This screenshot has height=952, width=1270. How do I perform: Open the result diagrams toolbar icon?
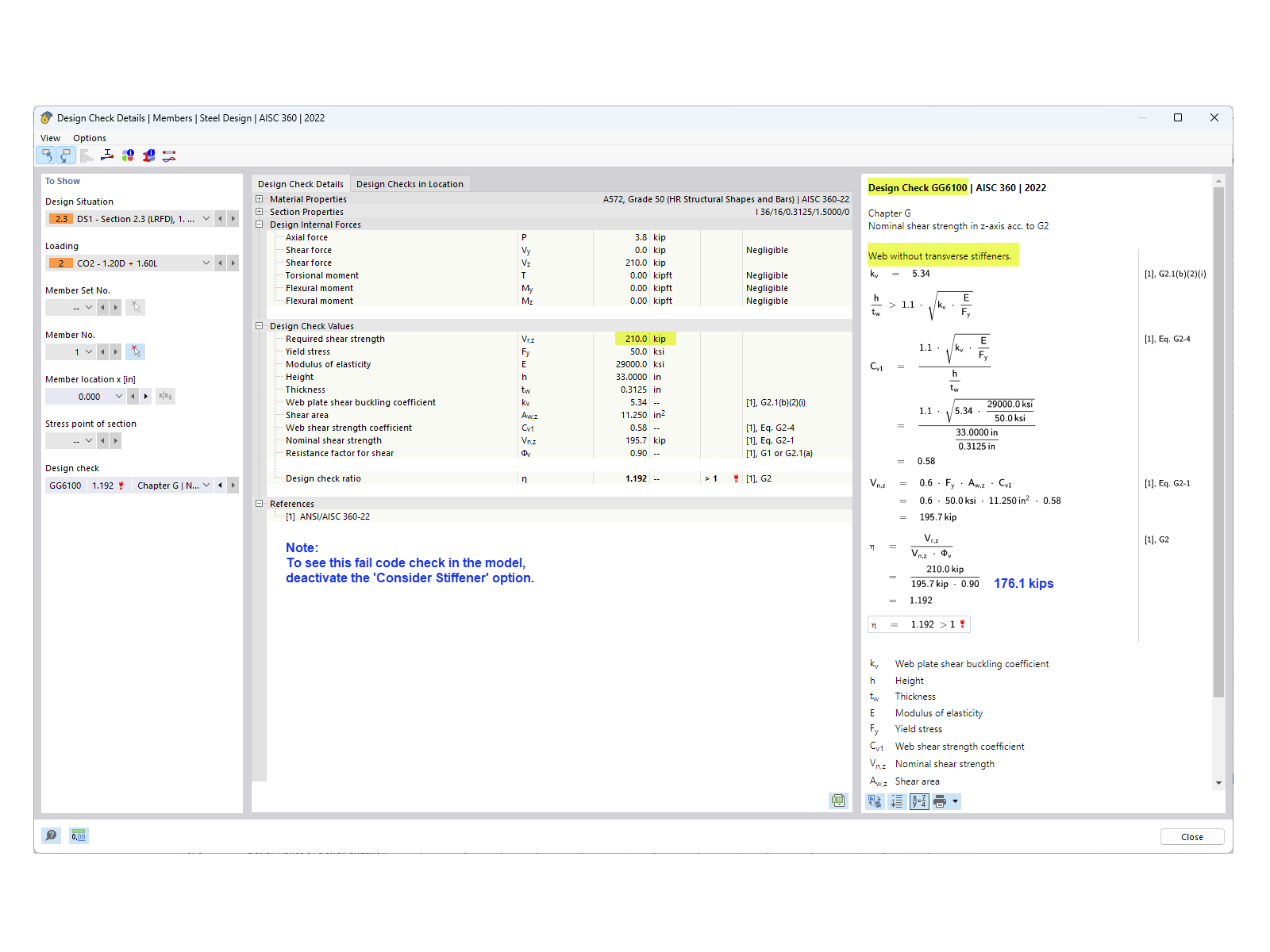169,155
